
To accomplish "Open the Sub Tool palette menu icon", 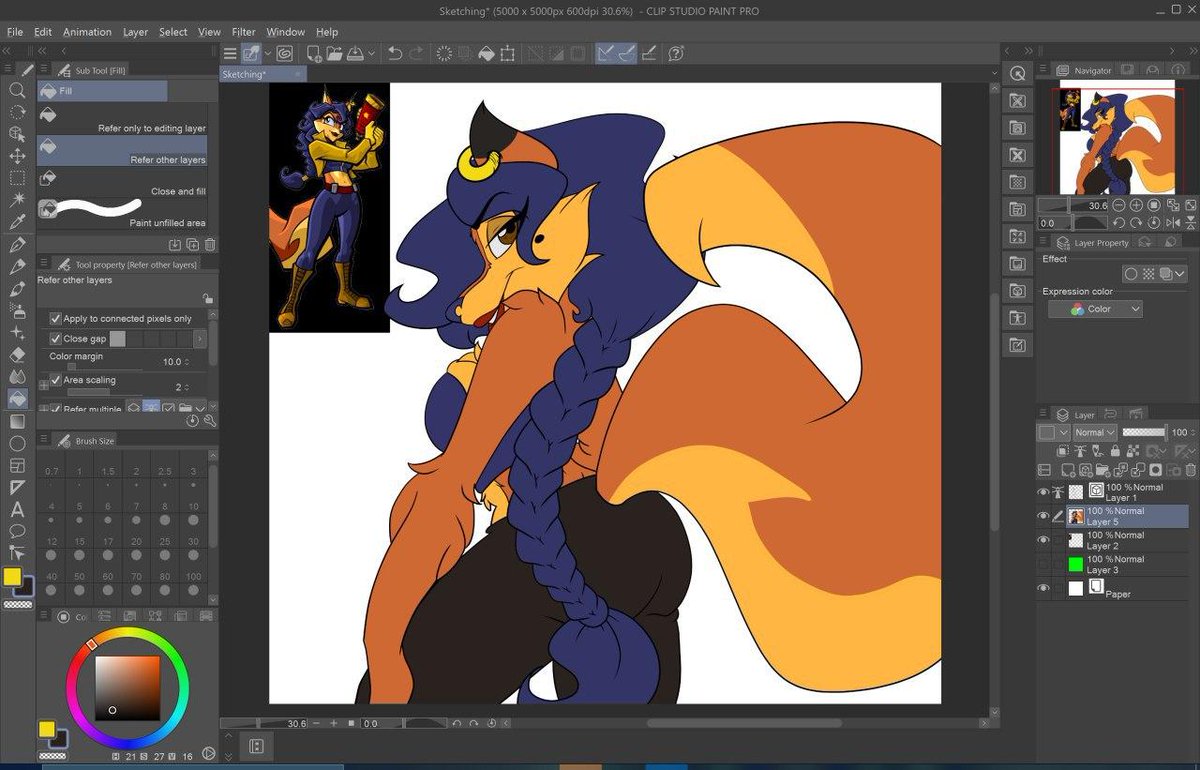I will (x=44, y=70).
